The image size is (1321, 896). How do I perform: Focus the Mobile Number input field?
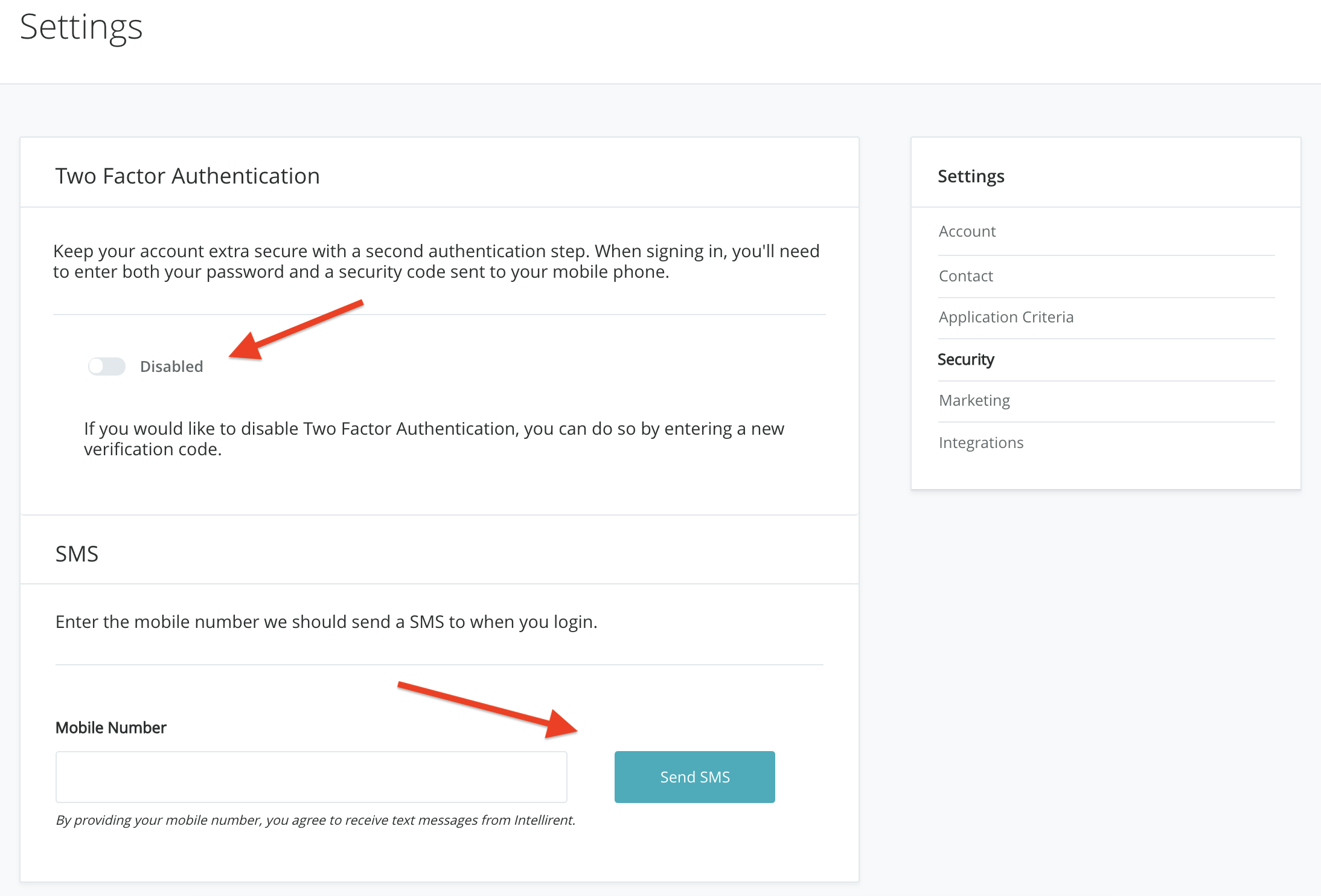coord(311,777)
